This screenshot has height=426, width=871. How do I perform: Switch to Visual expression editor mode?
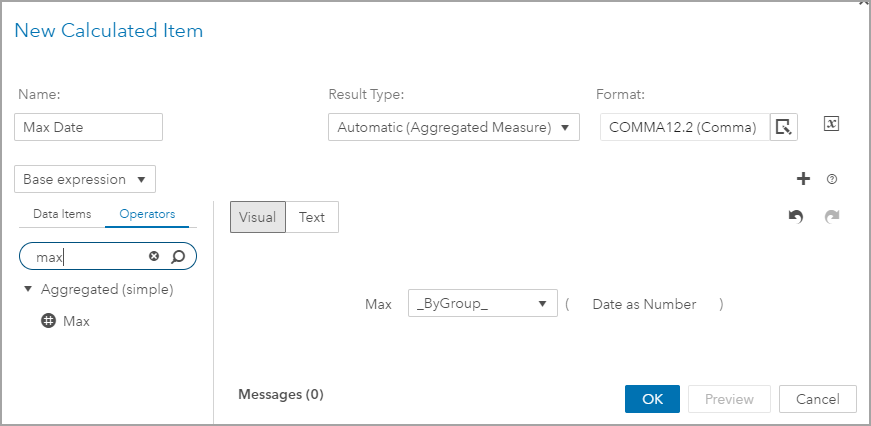(x=258, y=217)
